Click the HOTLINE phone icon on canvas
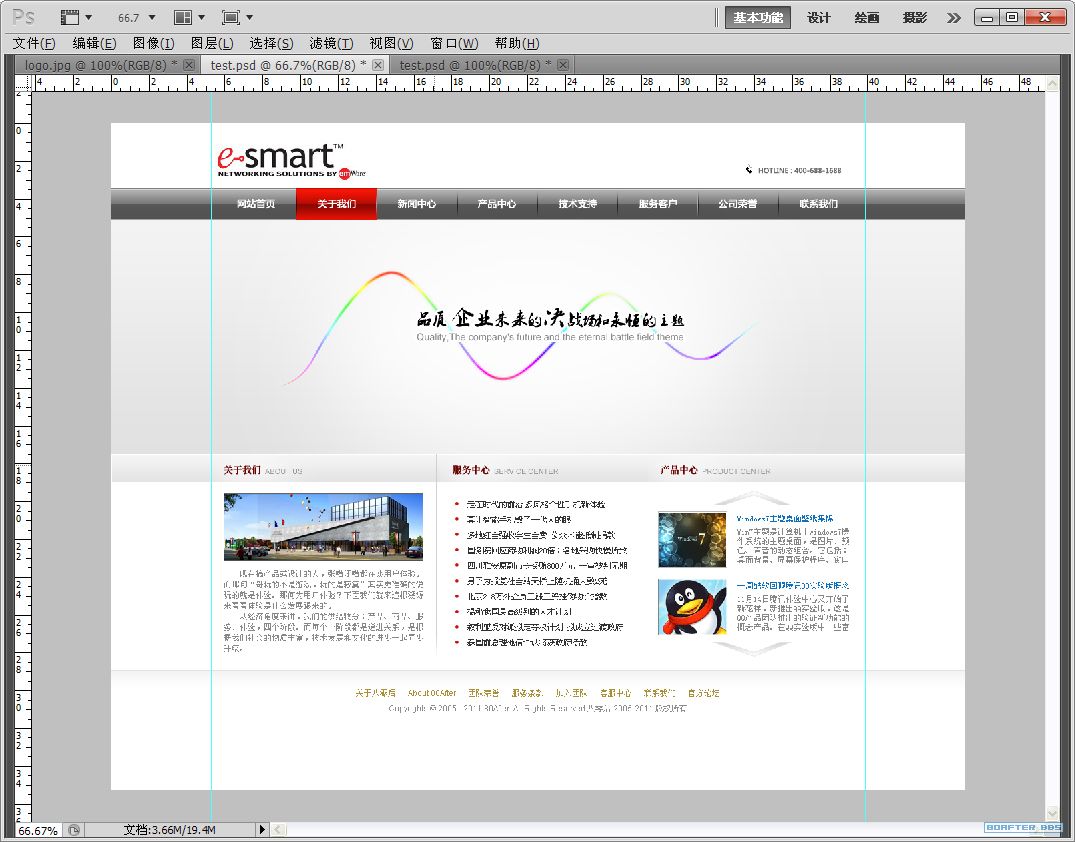 click(749, 169)
